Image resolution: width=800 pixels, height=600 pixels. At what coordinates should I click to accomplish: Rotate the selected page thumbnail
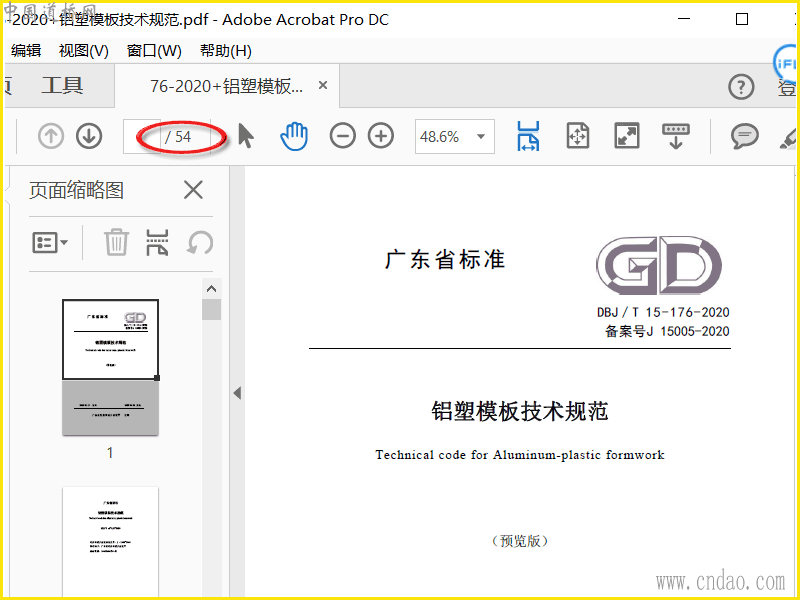[x=199, y=242]
